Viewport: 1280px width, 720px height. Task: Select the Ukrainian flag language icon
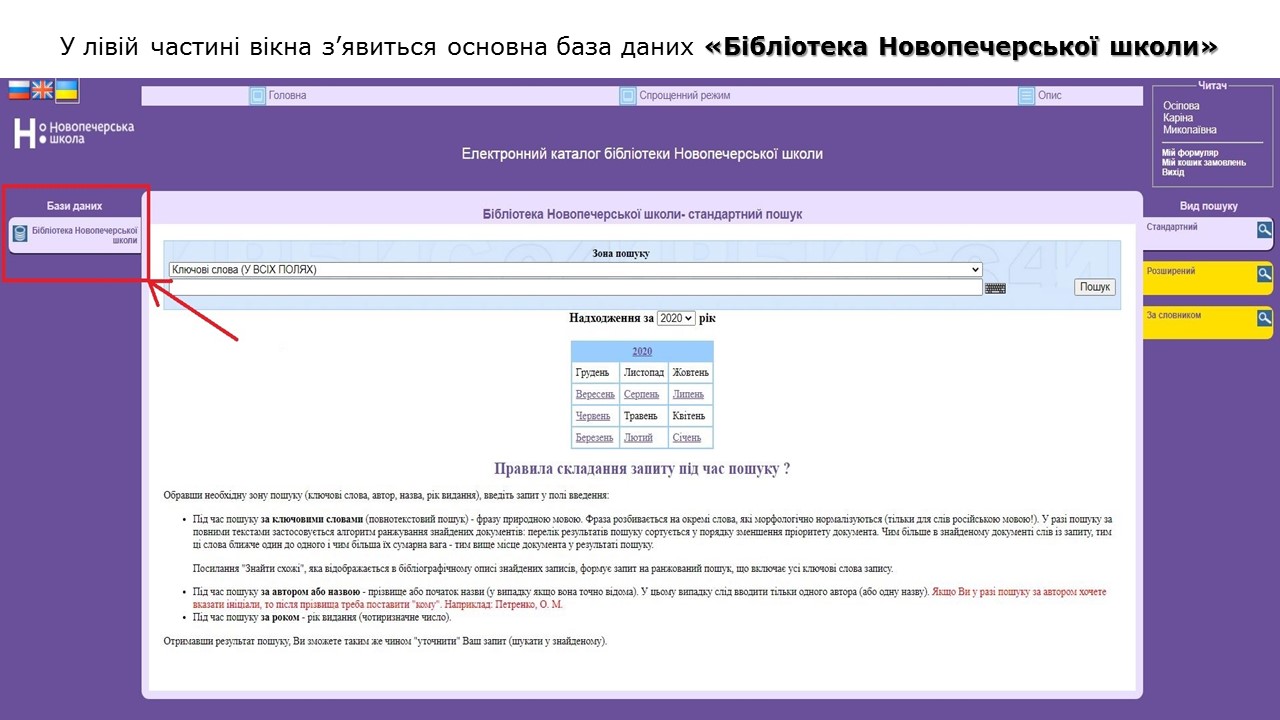67,91
